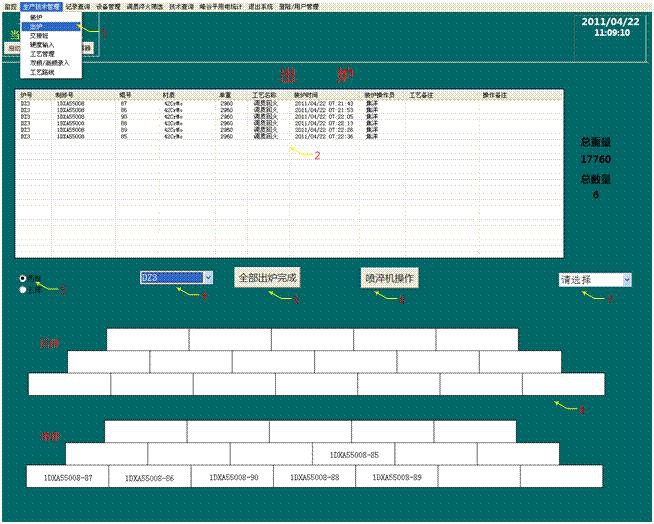Click the 1DXA55008-87 slot box
Image resolution: width=654 pixels, height=524 pixels.
[68, 478]
